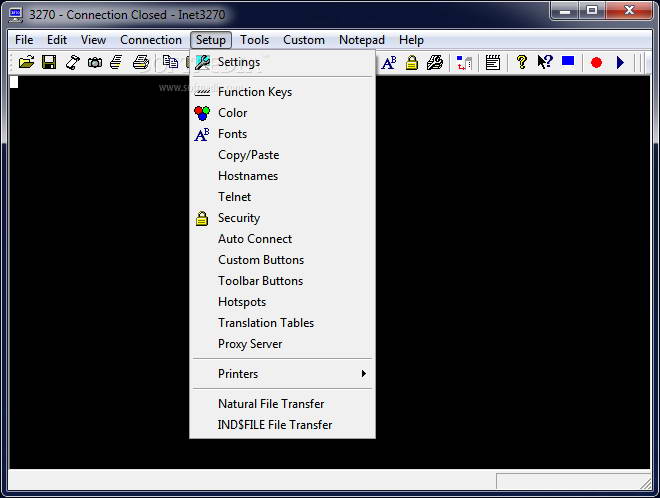Image resolution: width=660 pixels, height=498 pixels.
Task: Open the Help menu
Action: (411, 40)
